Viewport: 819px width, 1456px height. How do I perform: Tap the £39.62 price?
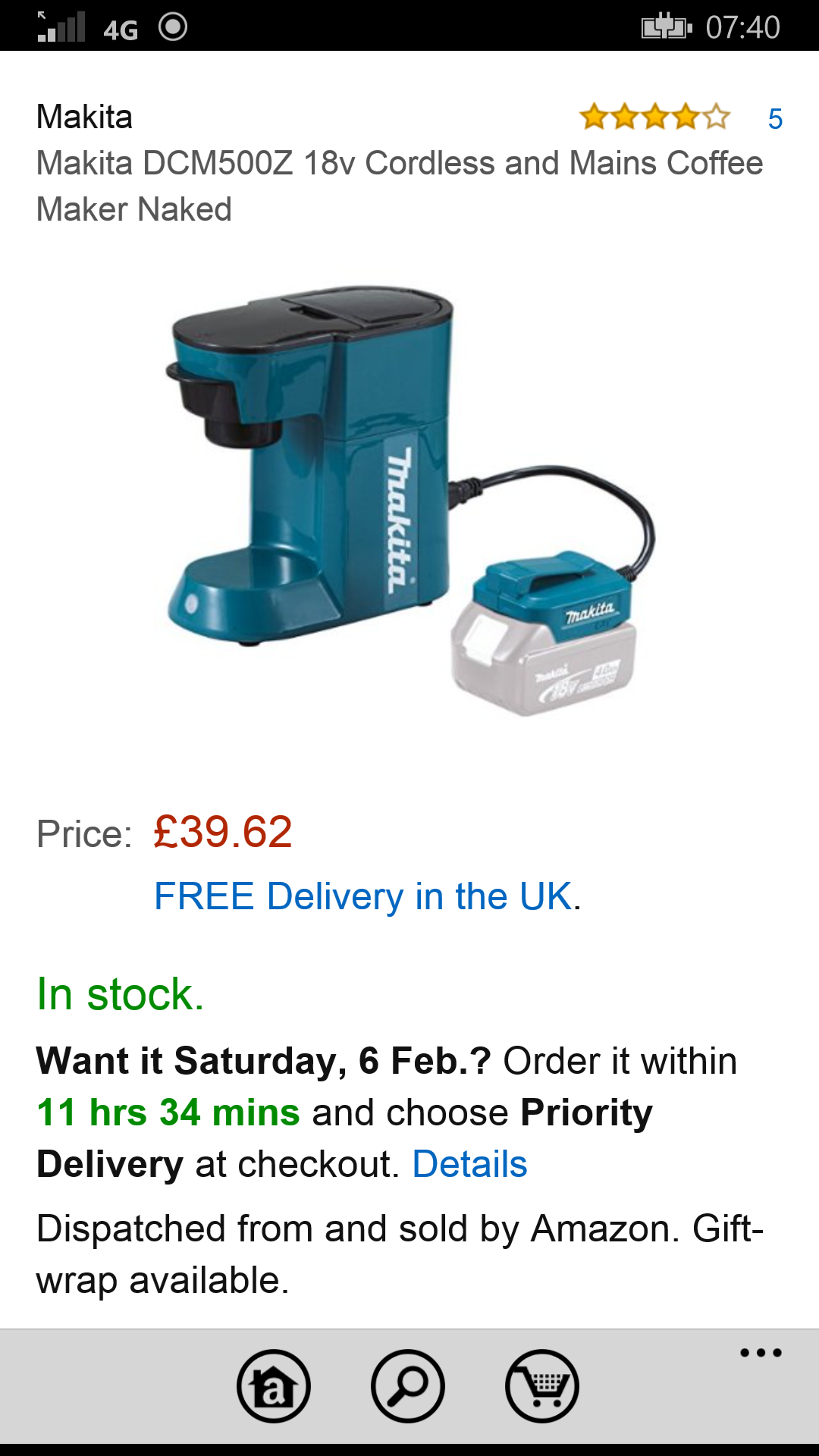(223, 832)
